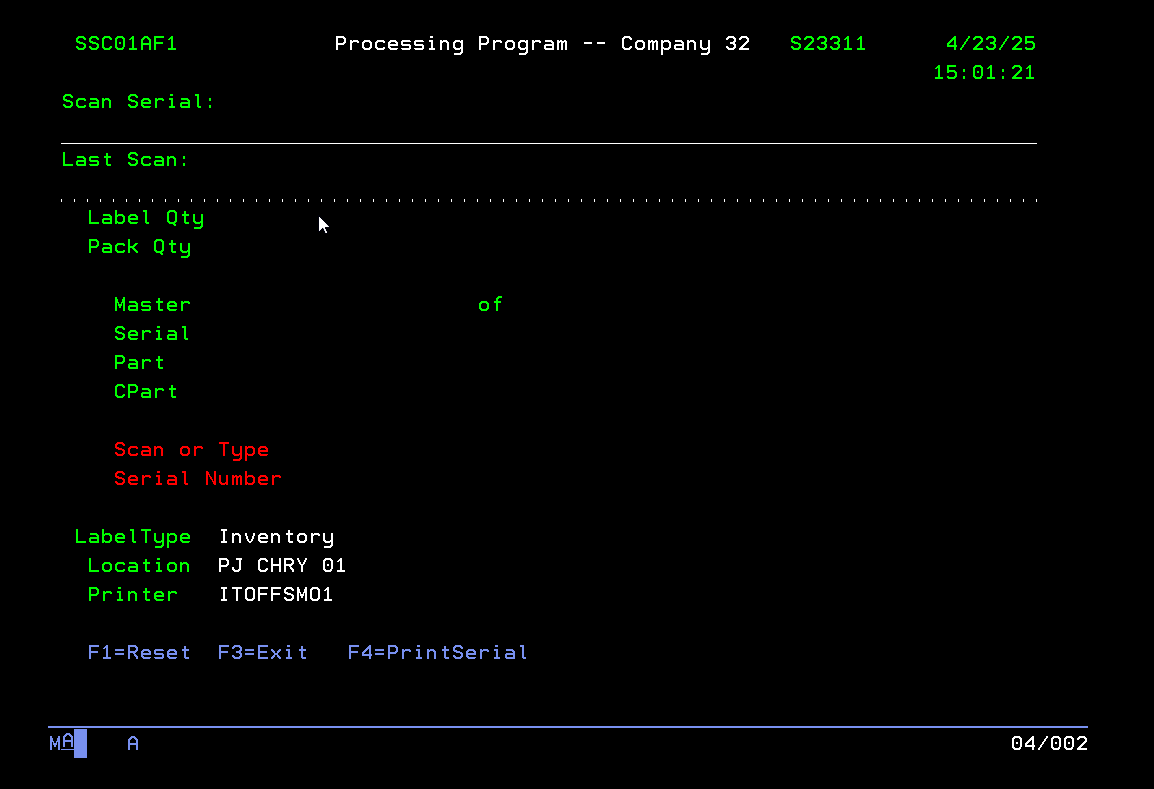
Task: Click the Label Qty field label
Action: point(146,218)
